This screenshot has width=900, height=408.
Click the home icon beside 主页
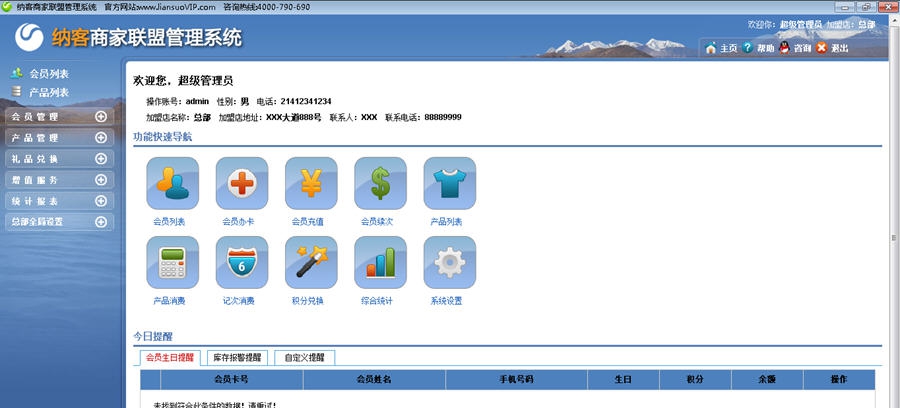711,48
